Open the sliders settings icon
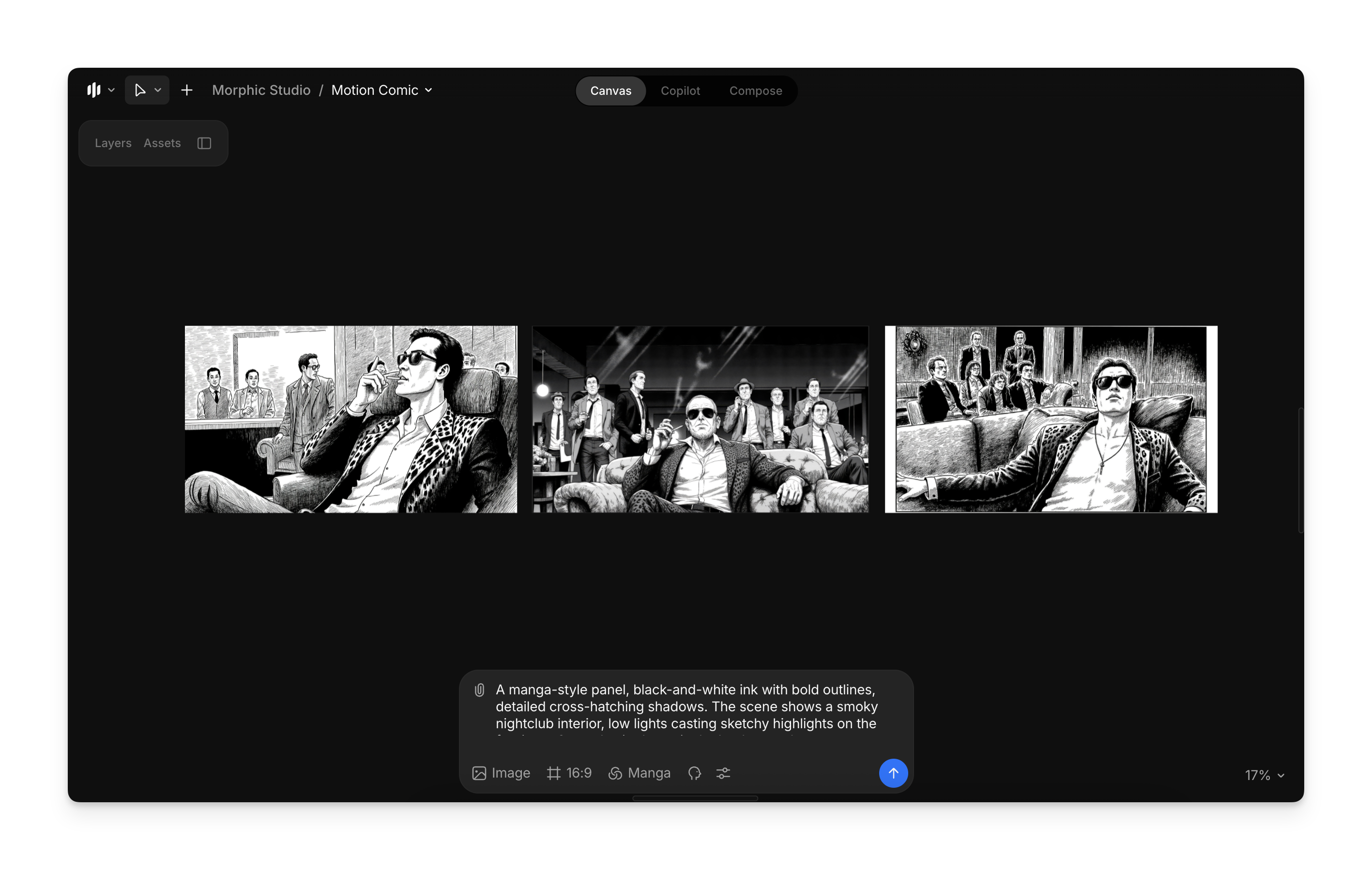1372x870 pixels. pyautogui.click(x=723, y=773)
